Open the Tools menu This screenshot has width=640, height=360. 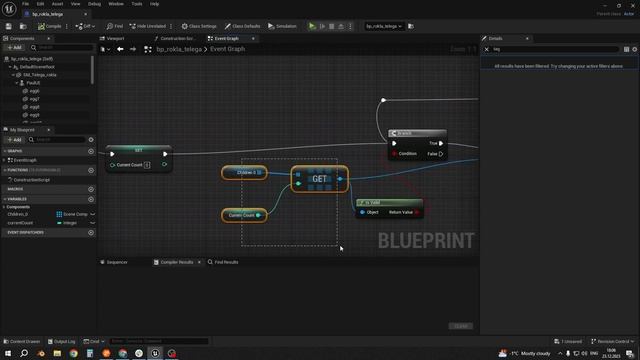click(137, 4)
